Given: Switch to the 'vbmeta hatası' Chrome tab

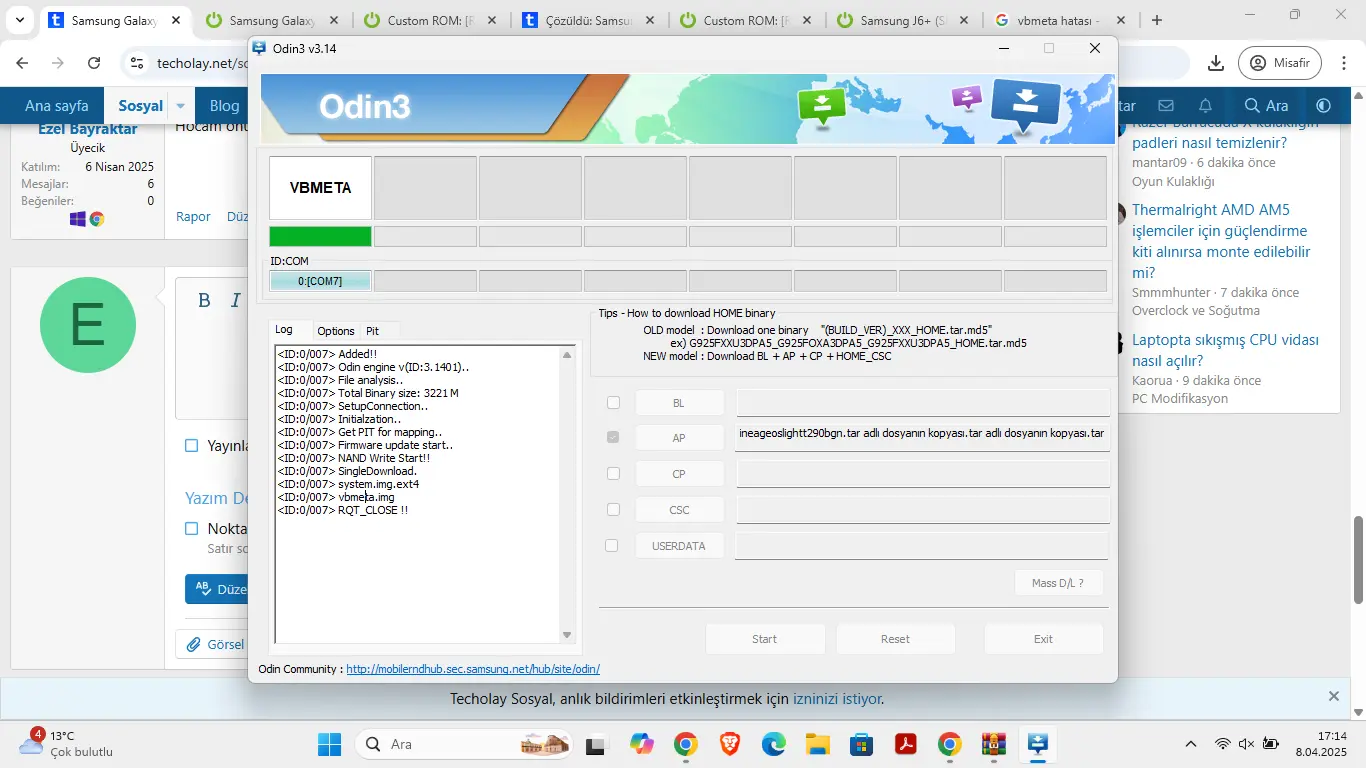Looking at the screenshot, I should tap(1060, 20).
